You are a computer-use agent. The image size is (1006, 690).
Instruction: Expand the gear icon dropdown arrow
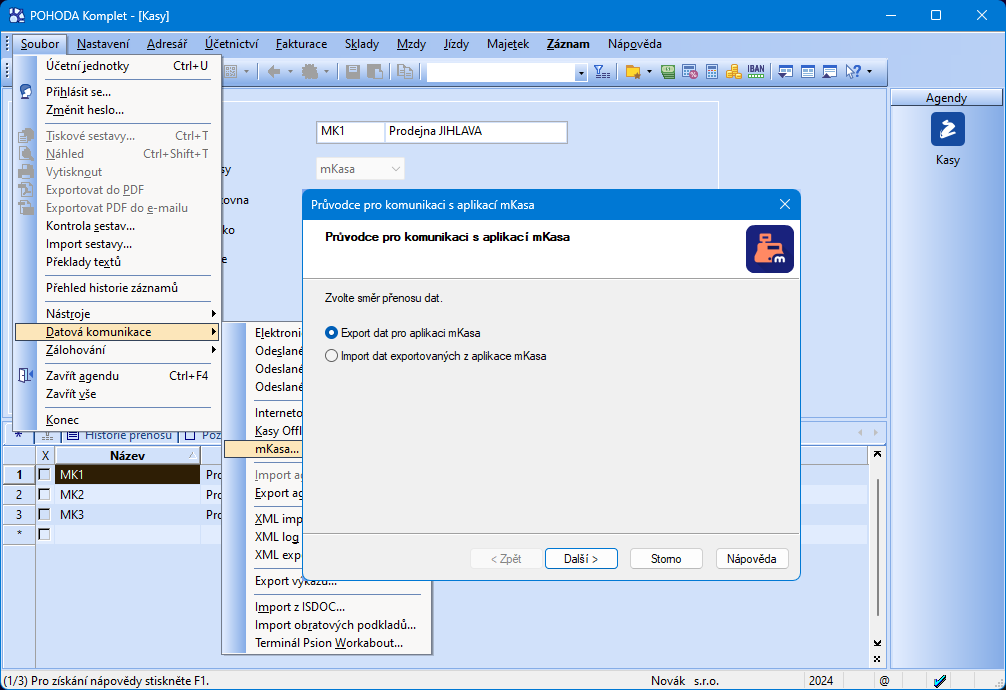pos(327,72)
